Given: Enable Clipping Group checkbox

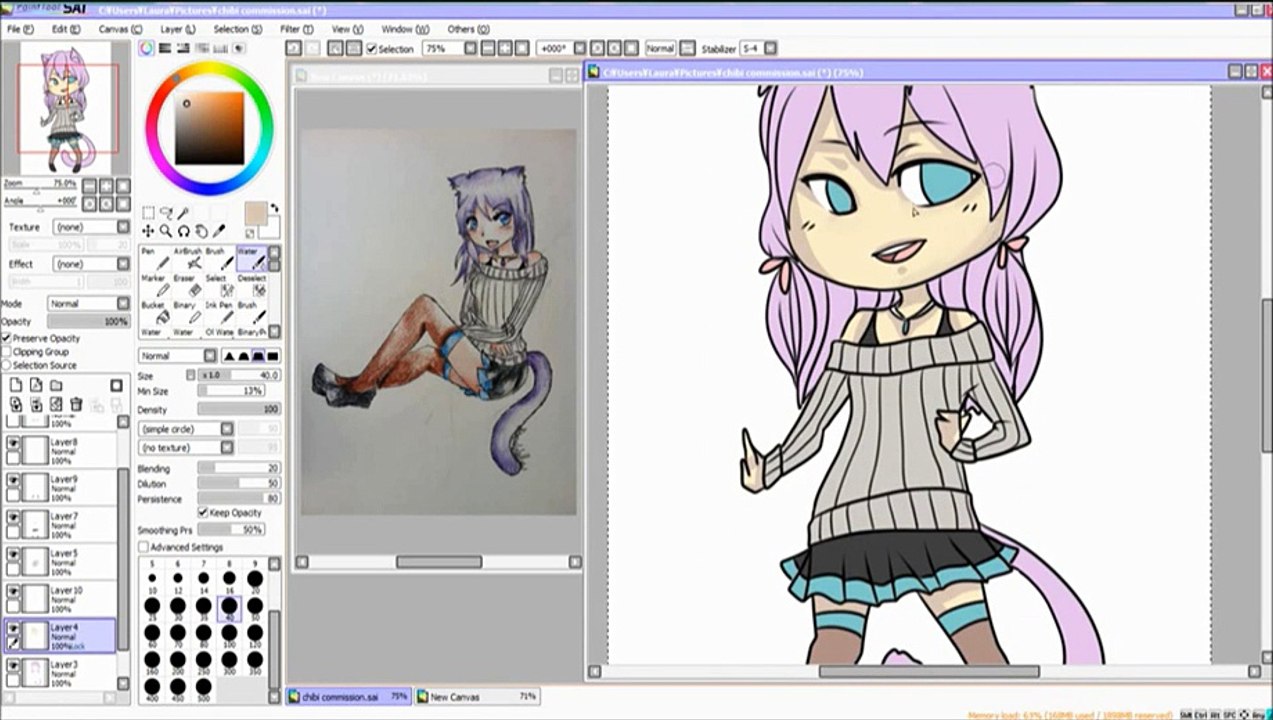Looking at the screenshot, I should click(x=7, y=352).
